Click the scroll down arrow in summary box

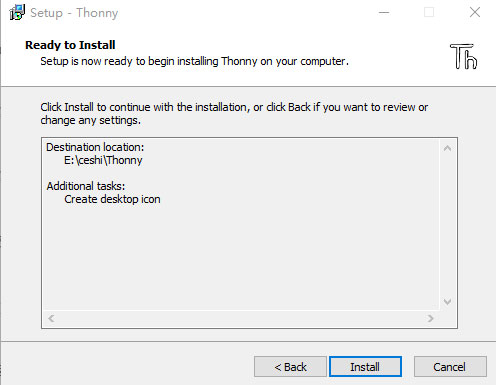click(x=447, y=302)
